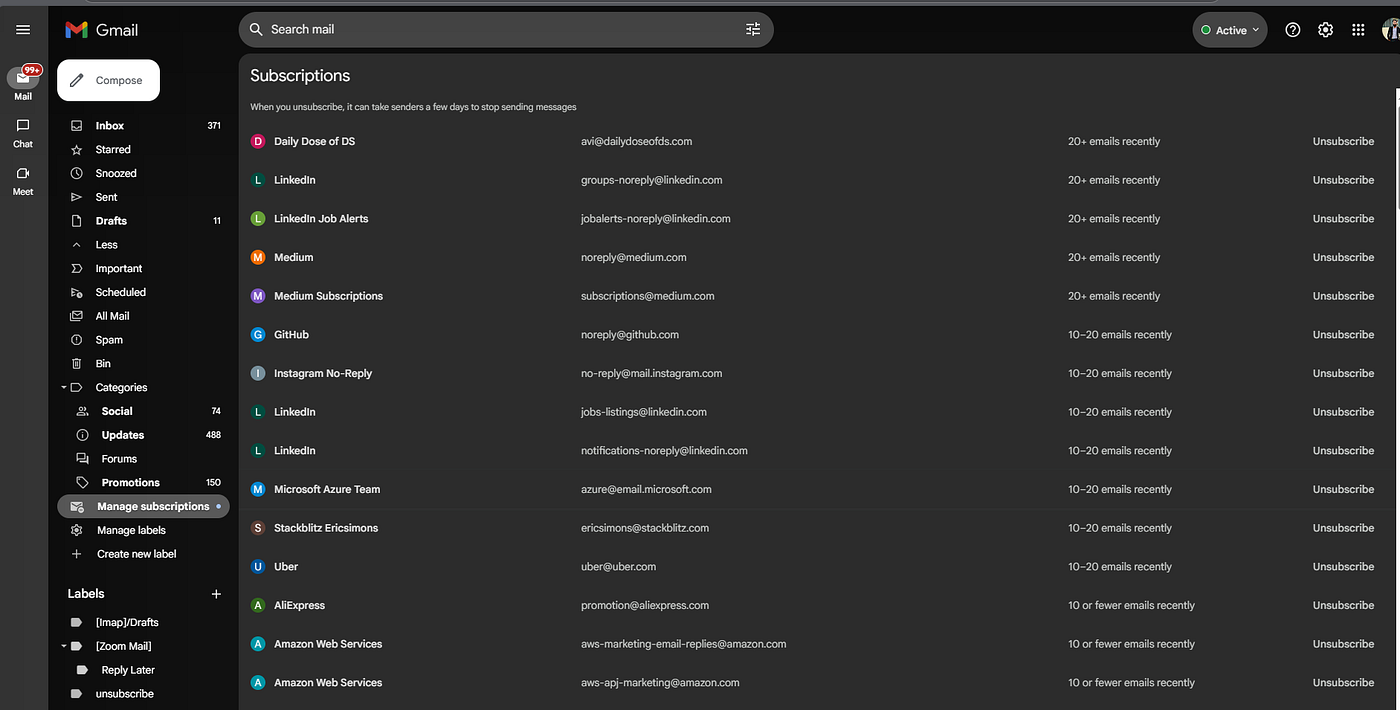Click Create new label
This screenshot has height=710, width=1400.
tap(142, 555)
